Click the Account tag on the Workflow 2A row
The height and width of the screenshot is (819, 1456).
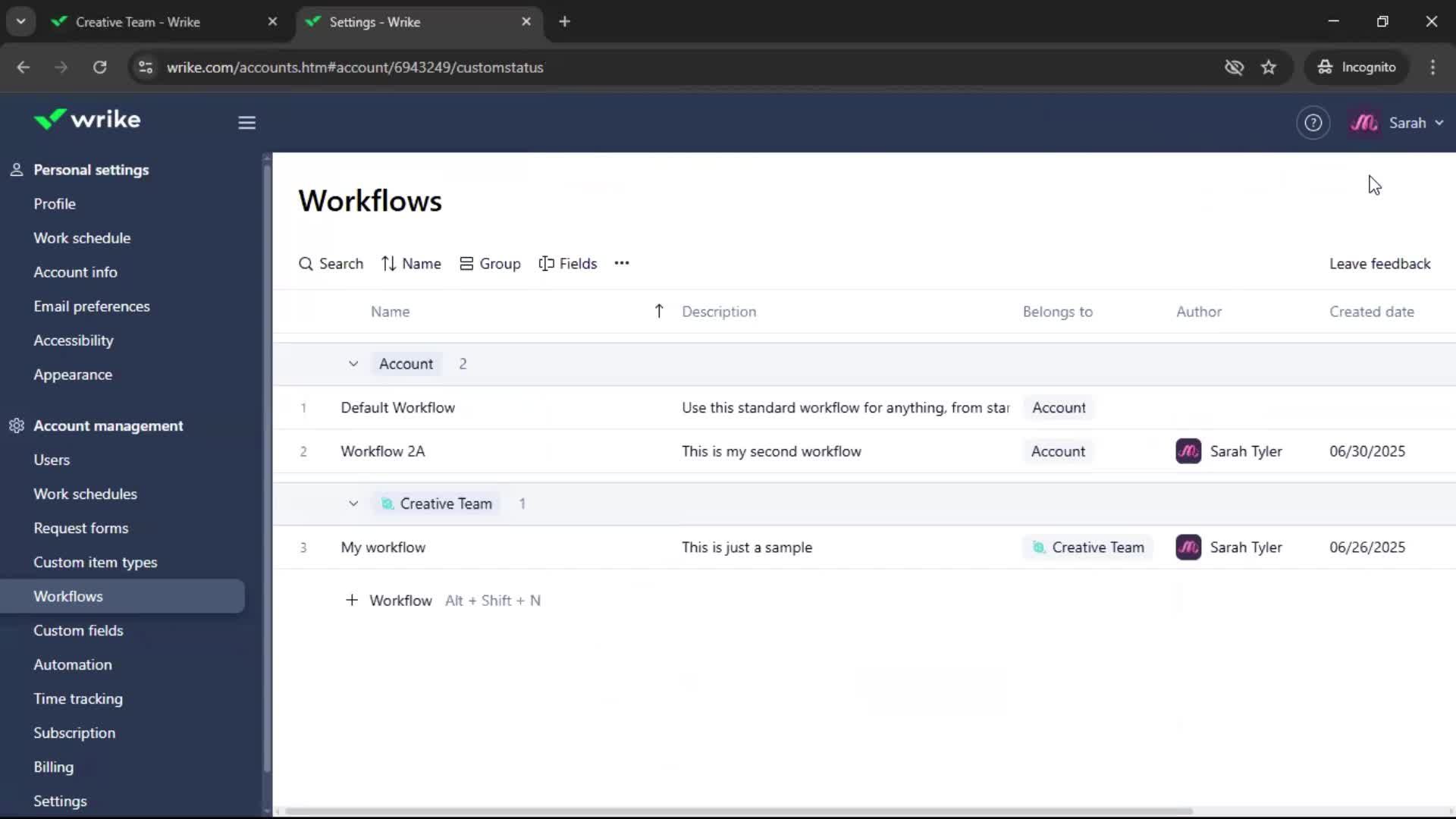(1058, 451)
